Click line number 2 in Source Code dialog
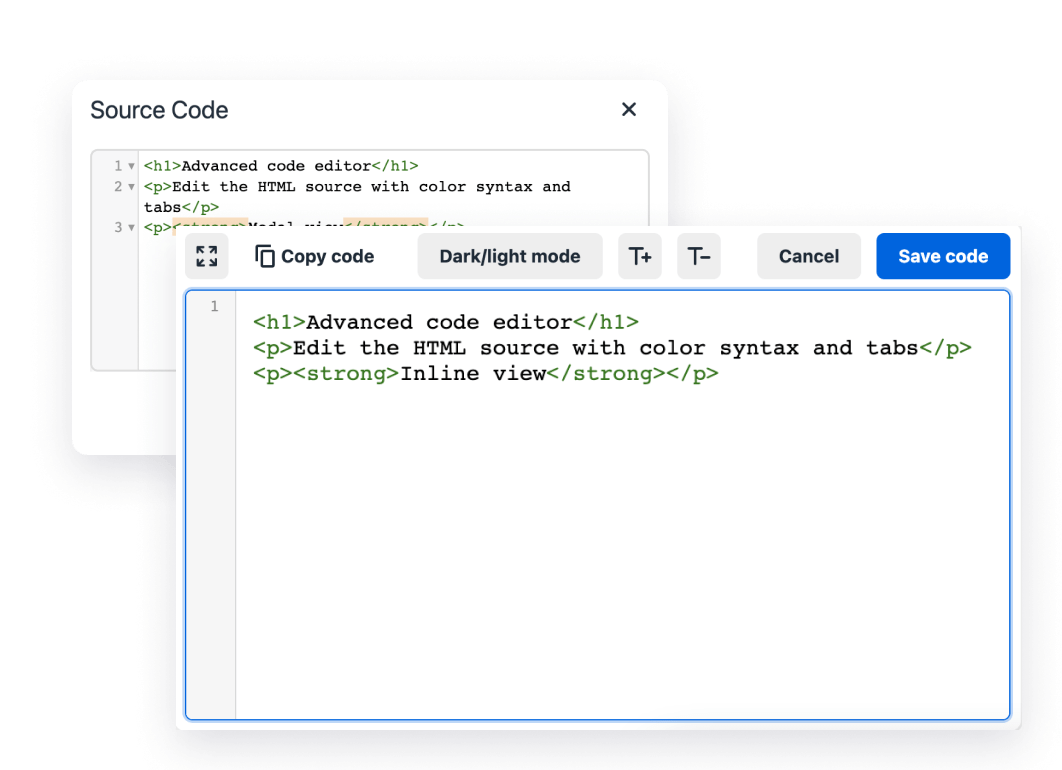 118,187
